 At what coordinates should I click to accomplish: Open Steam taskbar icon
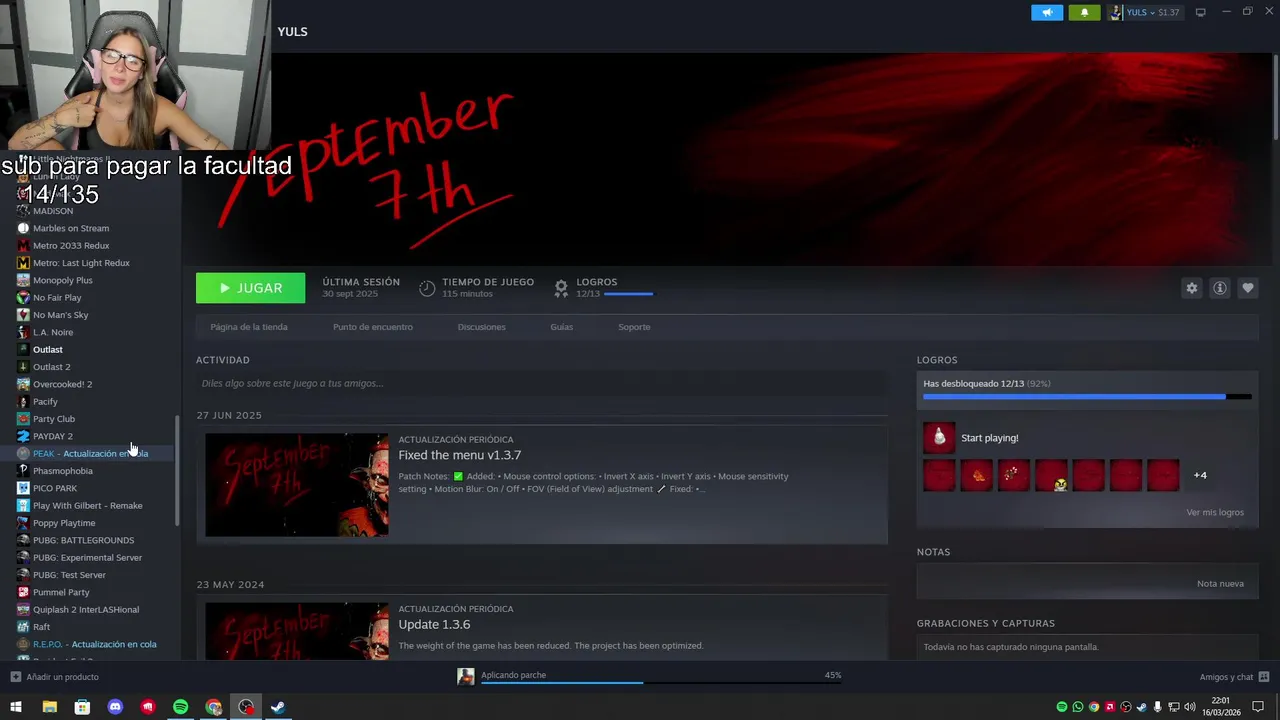pyautogui.click(x=278, y=707)
